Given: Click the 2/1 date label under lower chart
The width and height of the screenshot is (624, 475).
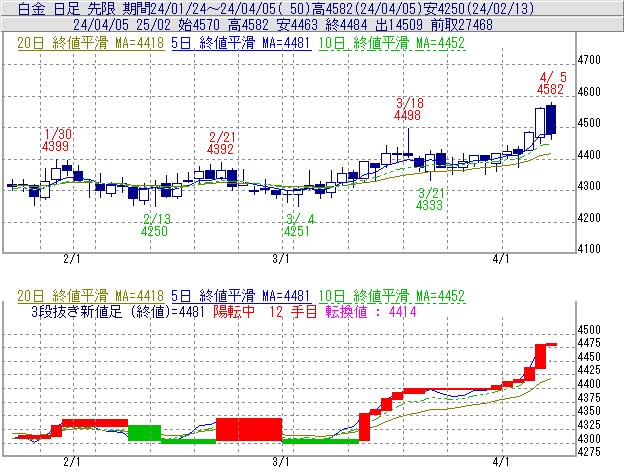Looking at the screenshot, I should click(x=72, y=462).
